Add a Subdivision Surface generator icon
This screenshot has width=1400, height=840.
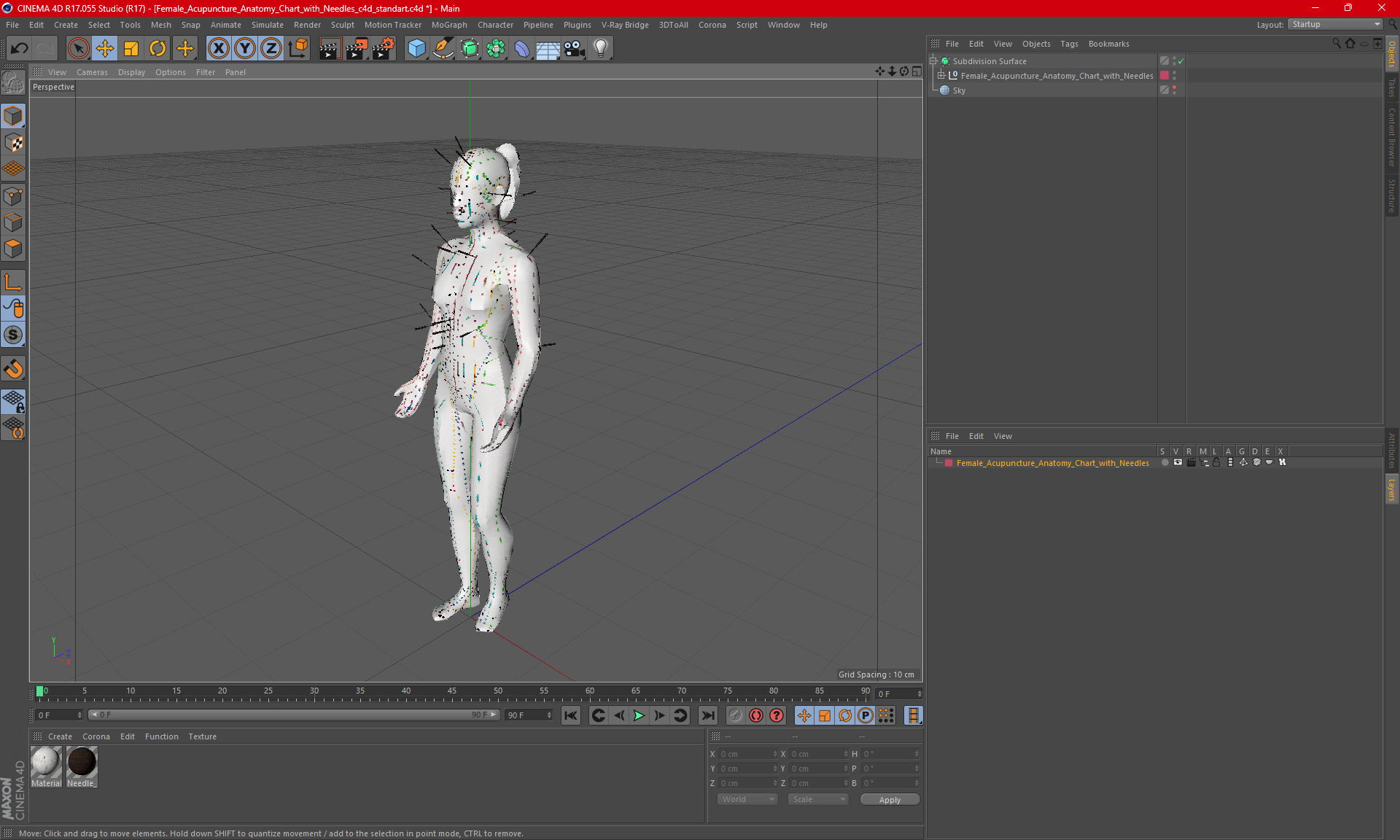470,49
